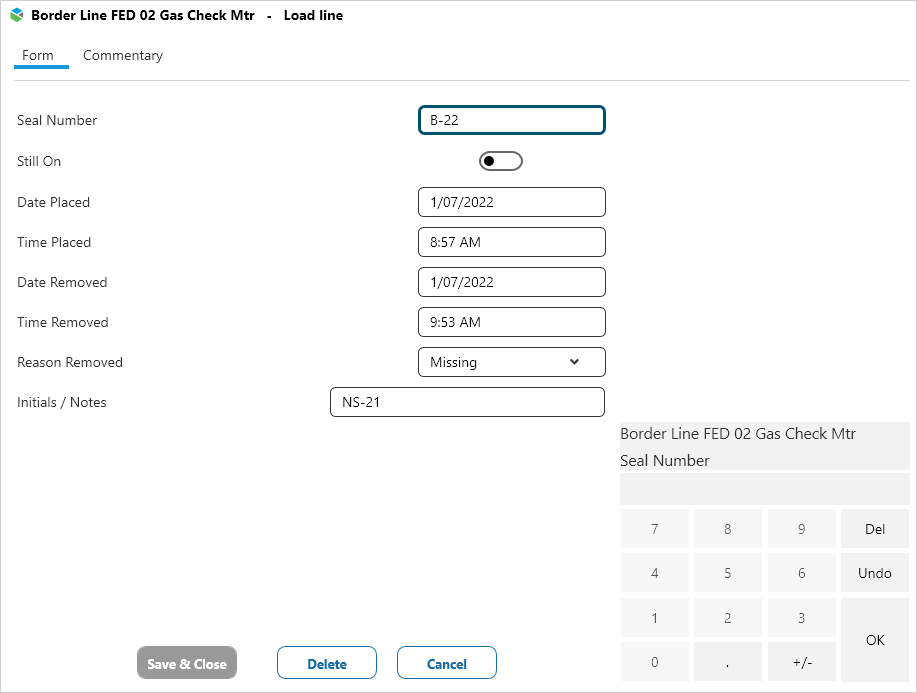
Task: Focus the Seal Number input field
Action: 511,120
